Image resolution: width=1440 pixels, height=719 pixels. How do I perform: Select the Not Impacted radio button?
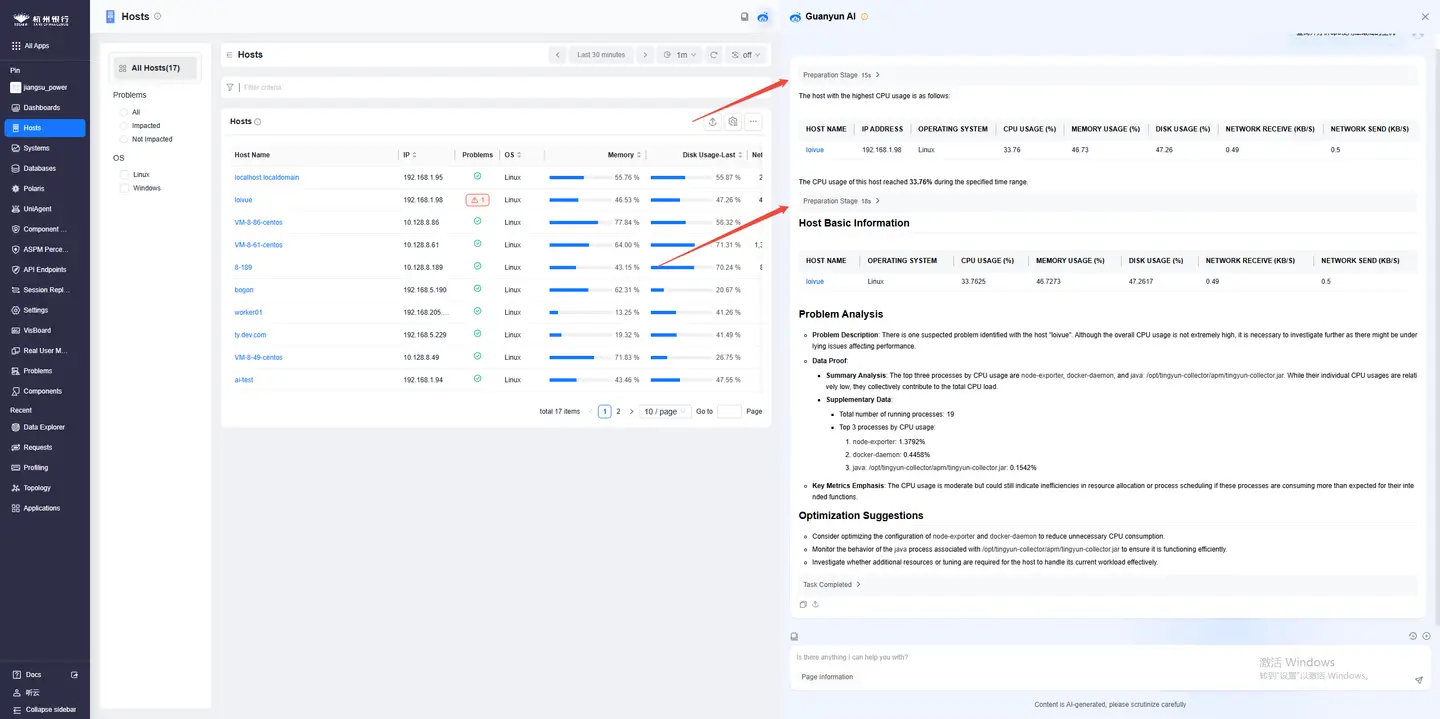coord(124,139)
